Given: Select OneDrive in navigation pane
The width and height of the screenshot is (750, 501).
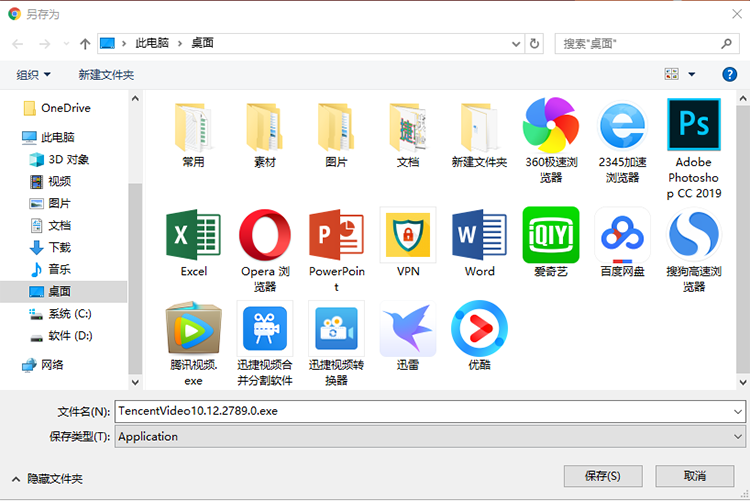Looking at the screenshot, I should coord(57,108).
